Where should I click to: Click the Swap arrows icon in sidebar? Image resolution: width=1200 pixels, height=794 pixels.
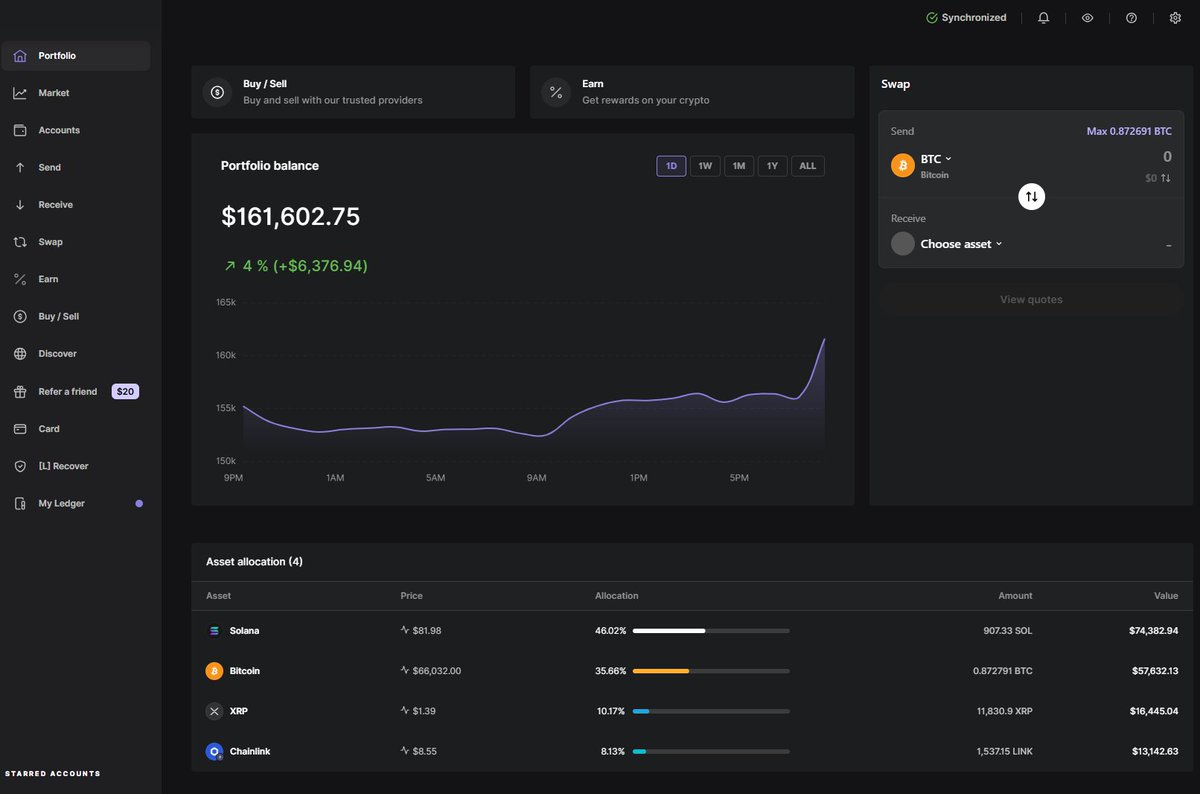20,242
